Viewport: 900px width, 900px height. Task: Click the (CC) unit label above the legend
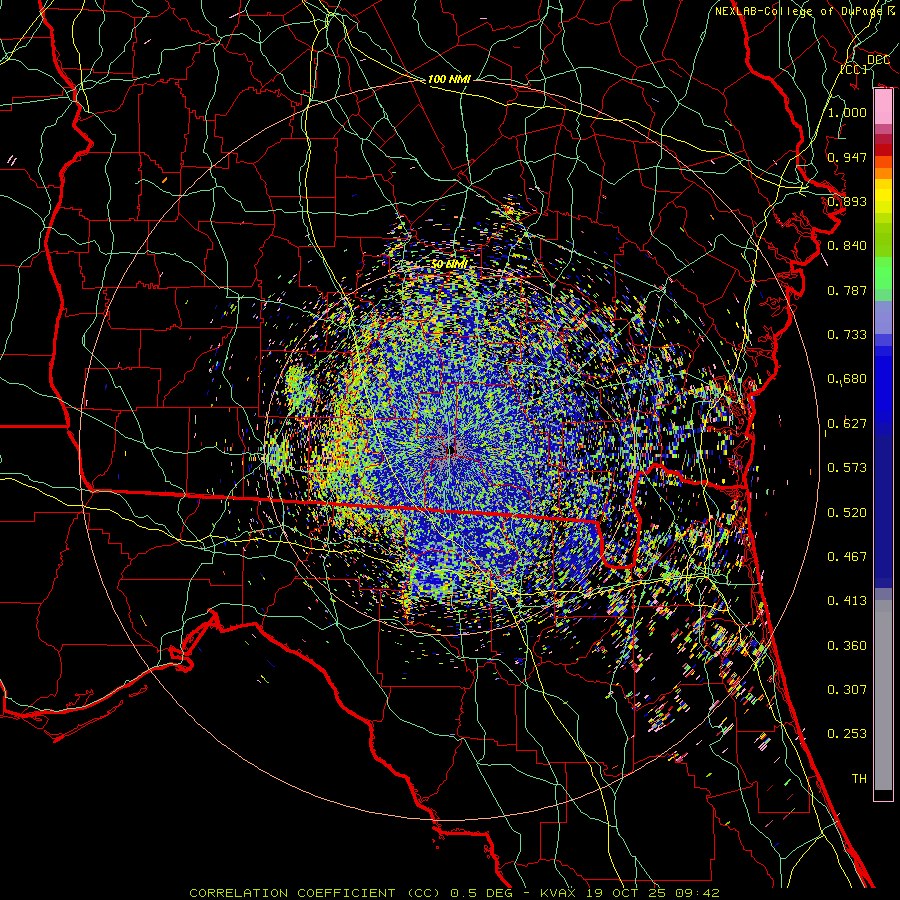pos(854,69)
